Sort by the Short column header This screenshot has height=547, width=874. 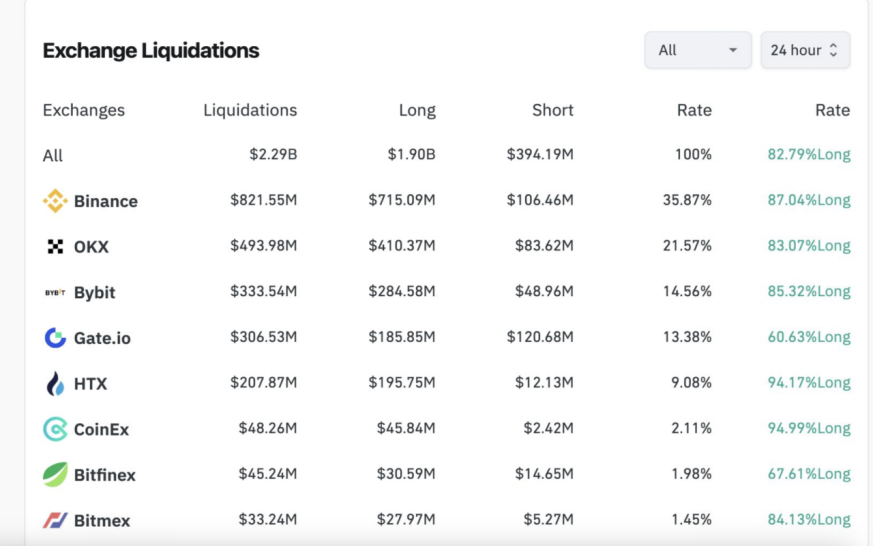[x=552, y=110]
